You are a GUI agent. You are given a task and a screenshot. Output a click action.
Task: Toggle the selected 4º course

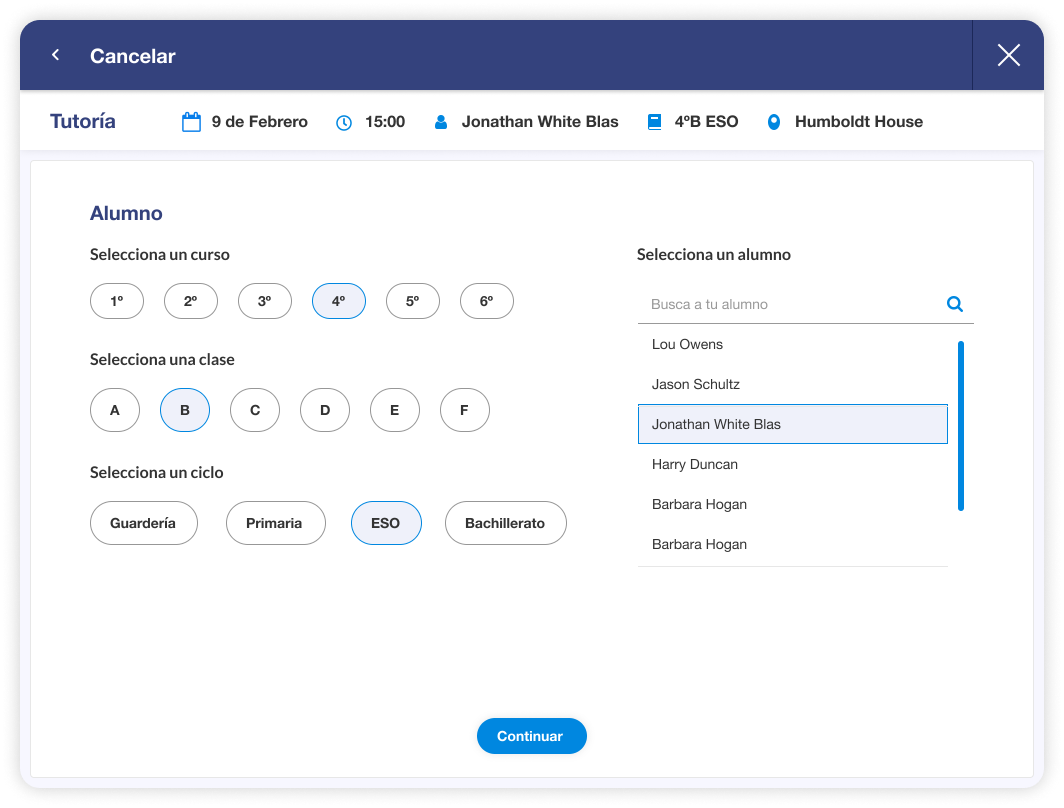[339, 301]
